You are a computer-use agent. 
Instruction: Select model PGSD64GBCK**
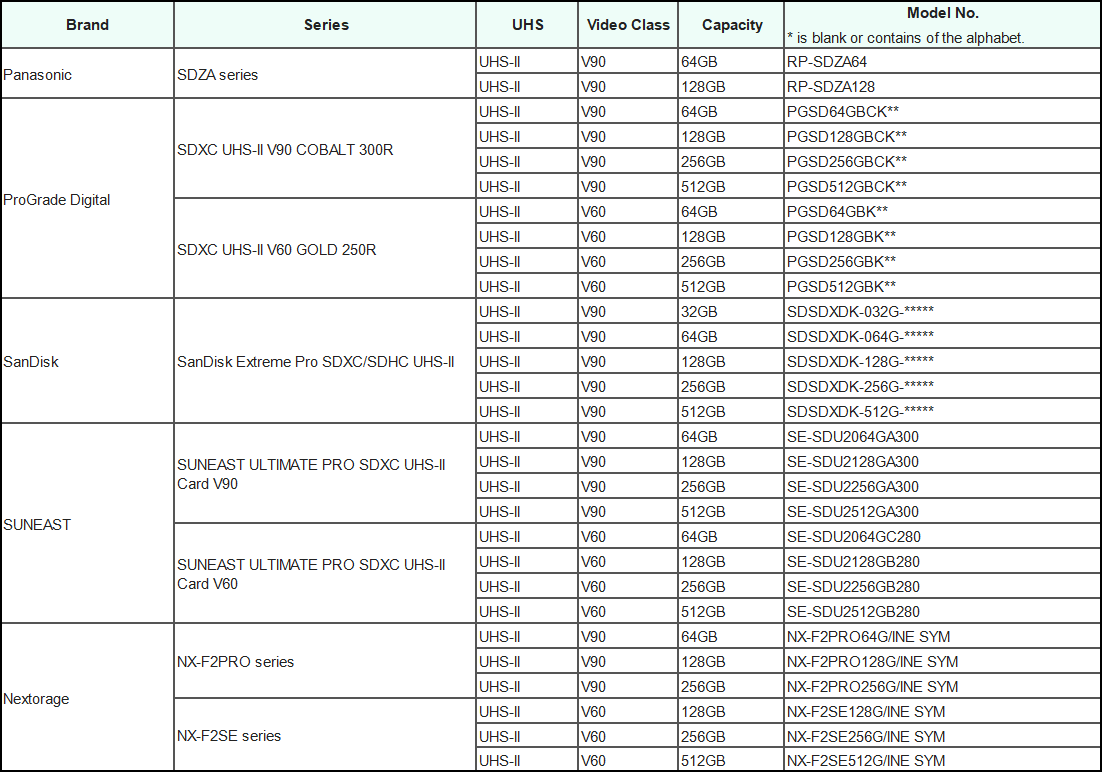942,112
